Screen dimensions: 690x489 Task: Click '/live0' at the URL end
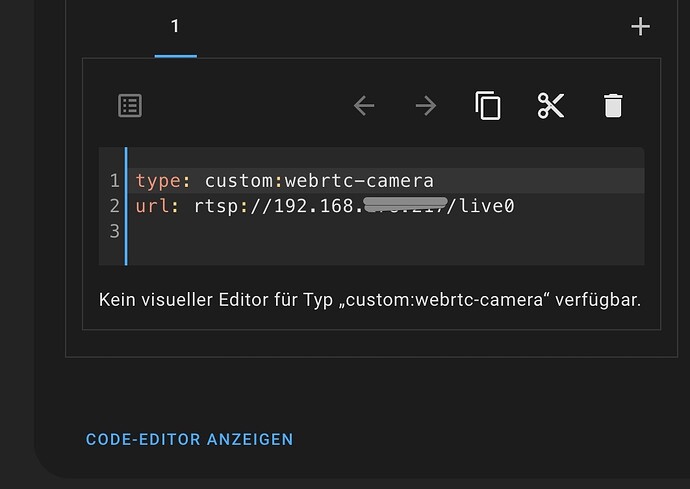click(x=481, y=206)
